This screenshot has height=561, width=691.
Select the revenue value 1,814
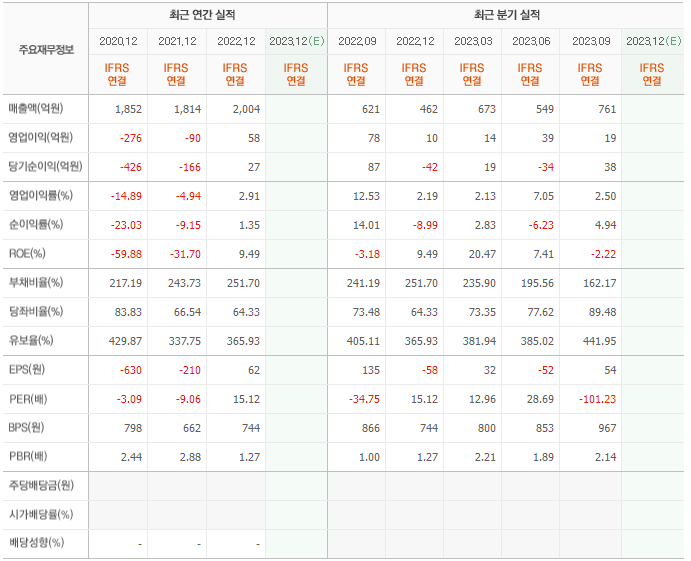point(187,109)
